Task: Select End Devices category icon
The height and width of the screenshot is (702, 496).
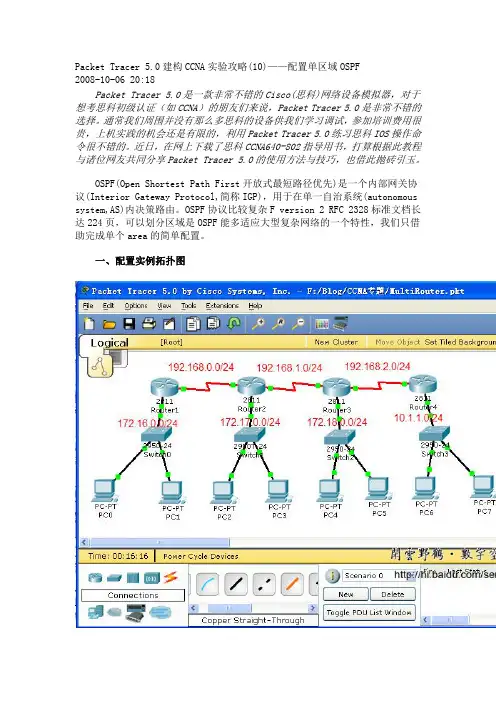Action: (95, 612)
